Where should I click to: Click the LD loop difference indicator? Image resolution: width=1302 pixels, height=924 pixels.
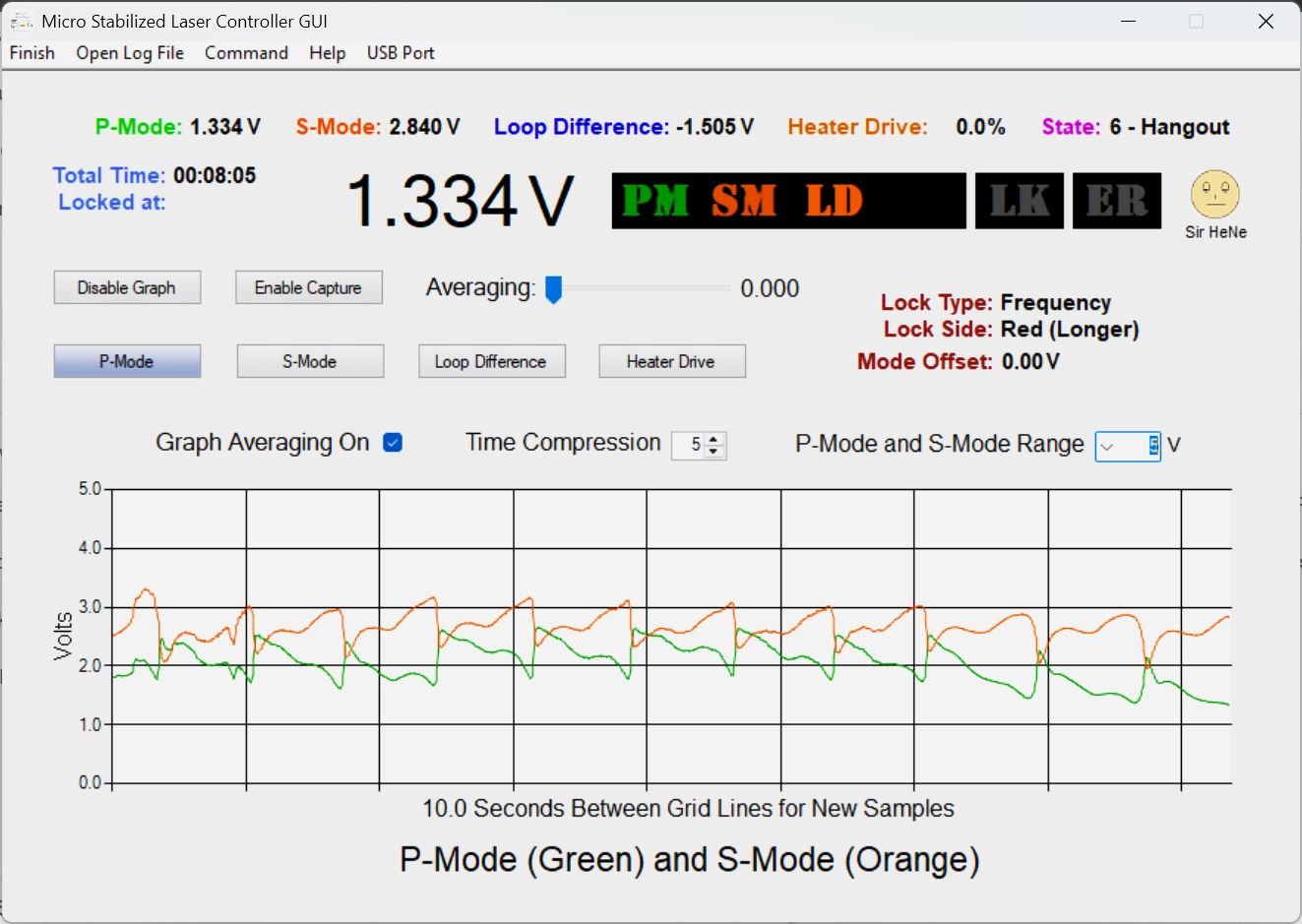click(834, 201)
